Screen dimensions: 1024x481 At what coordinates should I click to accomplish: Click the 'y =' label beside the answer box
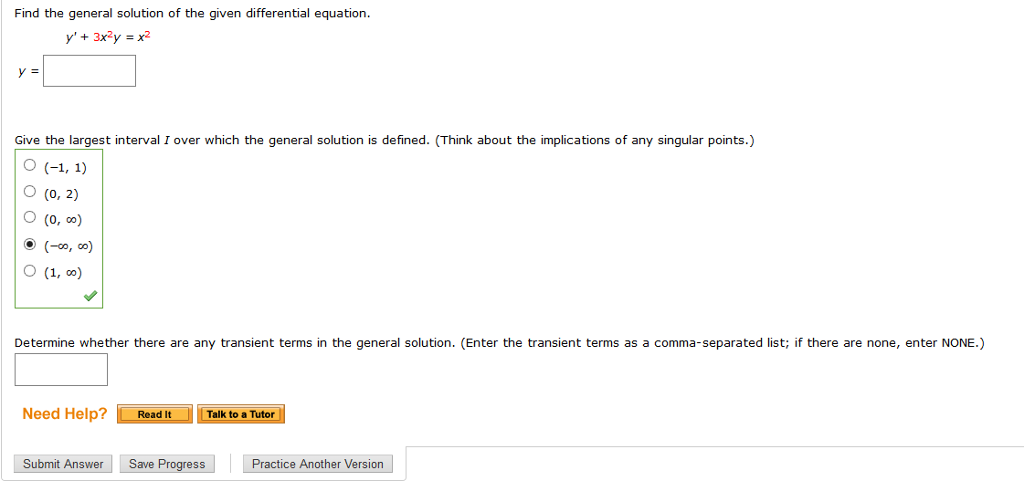(26, 72)
